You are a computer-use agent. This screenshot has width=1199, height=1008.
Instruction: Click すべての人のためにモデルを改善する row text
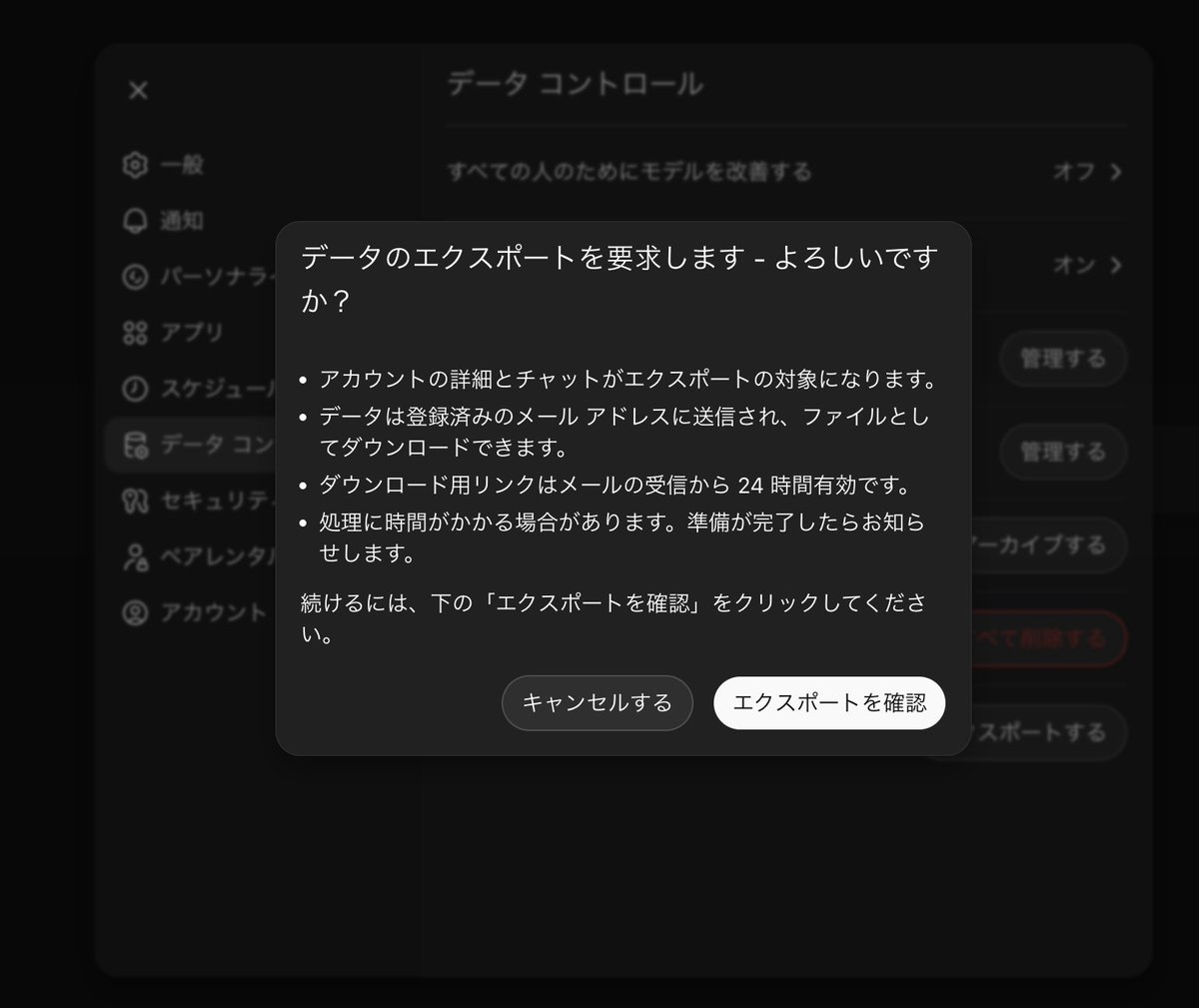(629, 172)
